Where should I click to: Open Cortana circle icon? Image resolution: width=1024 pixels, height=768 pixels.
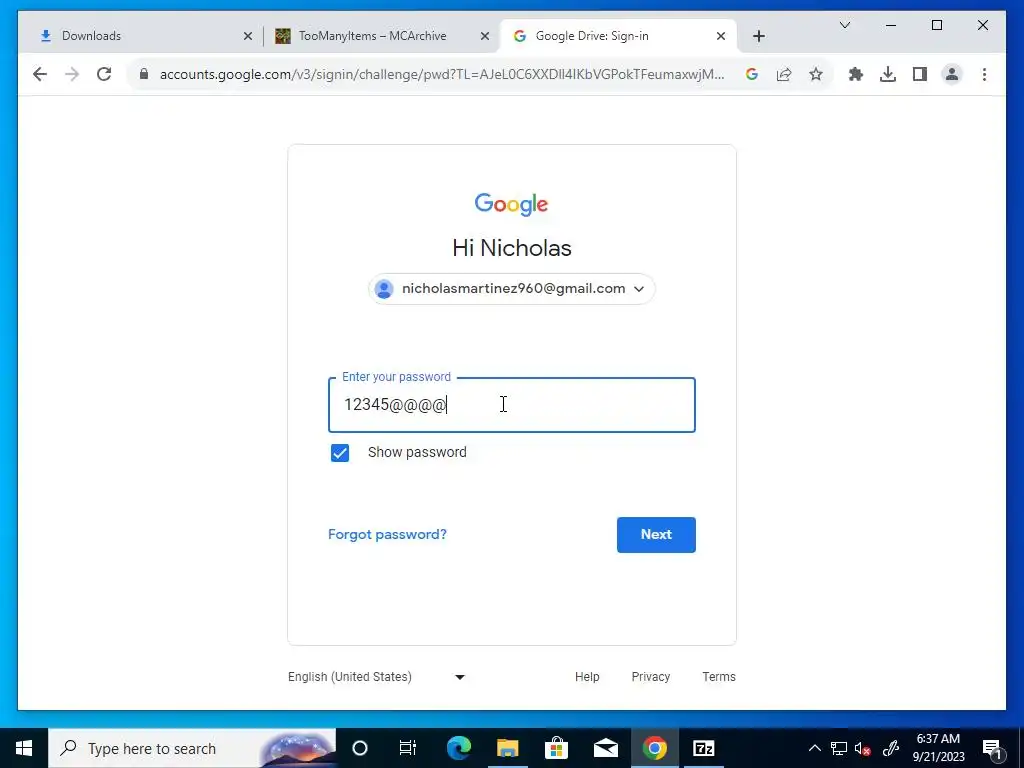pyautogui.click(x=360, y=748)
